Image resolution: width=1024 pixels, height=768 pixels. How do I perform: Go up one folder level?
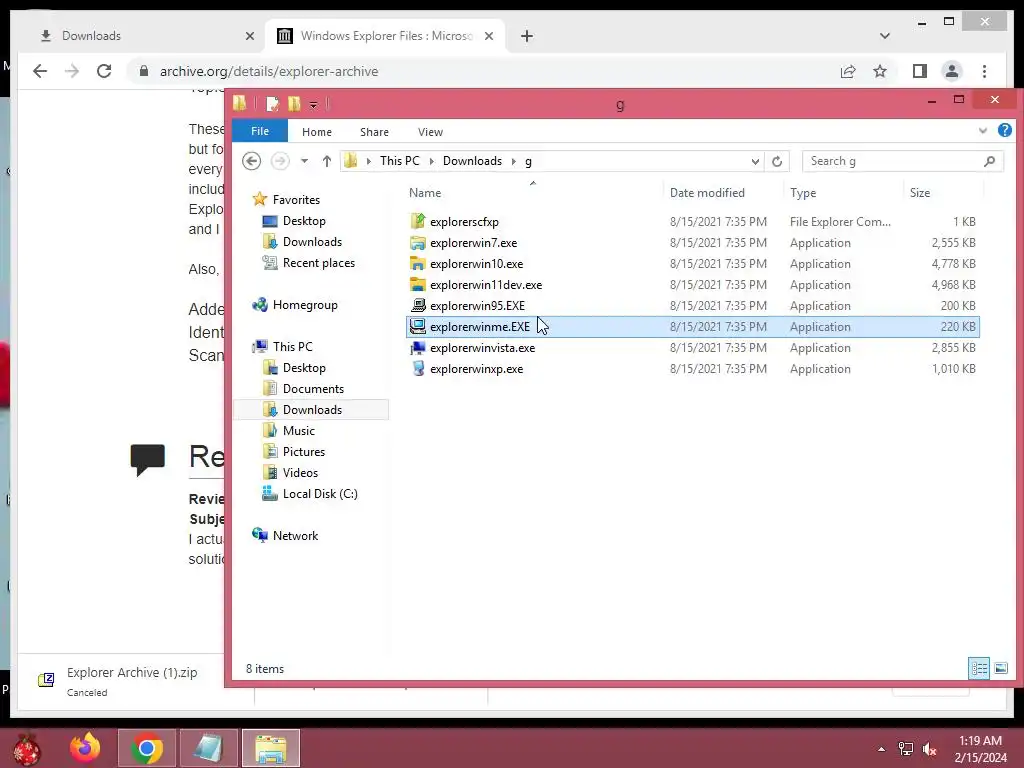[x=327, y=161]
